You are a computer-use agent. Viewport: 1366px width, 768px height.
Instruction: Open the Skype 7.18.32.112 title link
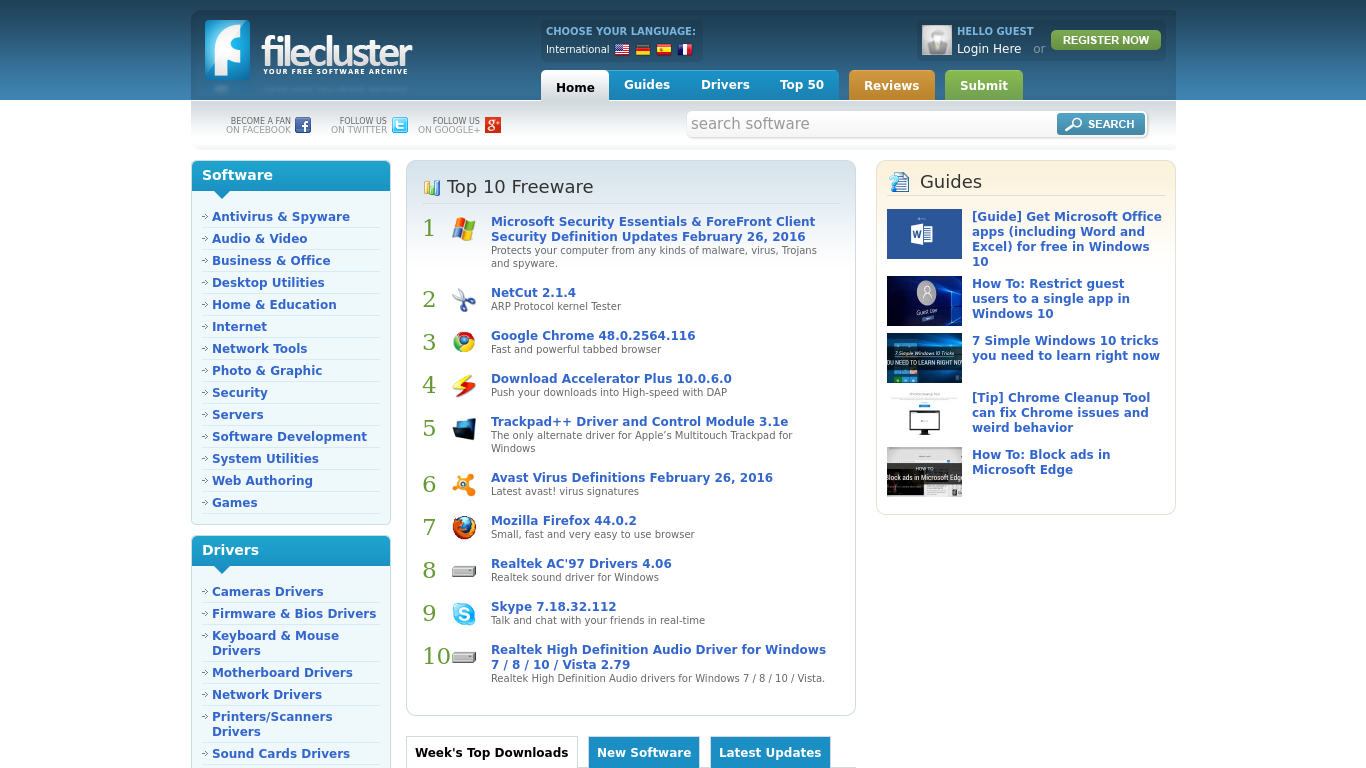click(554, 607)
